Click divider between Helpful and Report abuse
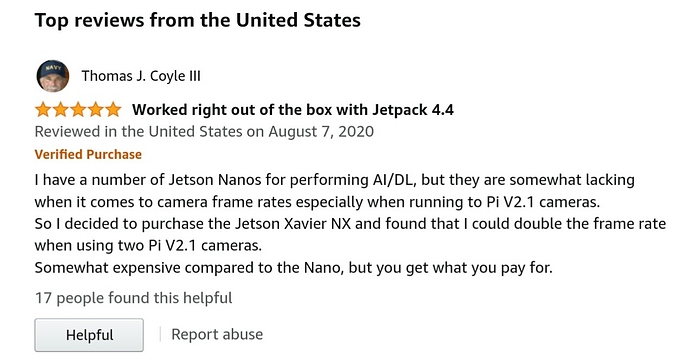The height and width of the screenshot is (363, 690). [160, 334]
